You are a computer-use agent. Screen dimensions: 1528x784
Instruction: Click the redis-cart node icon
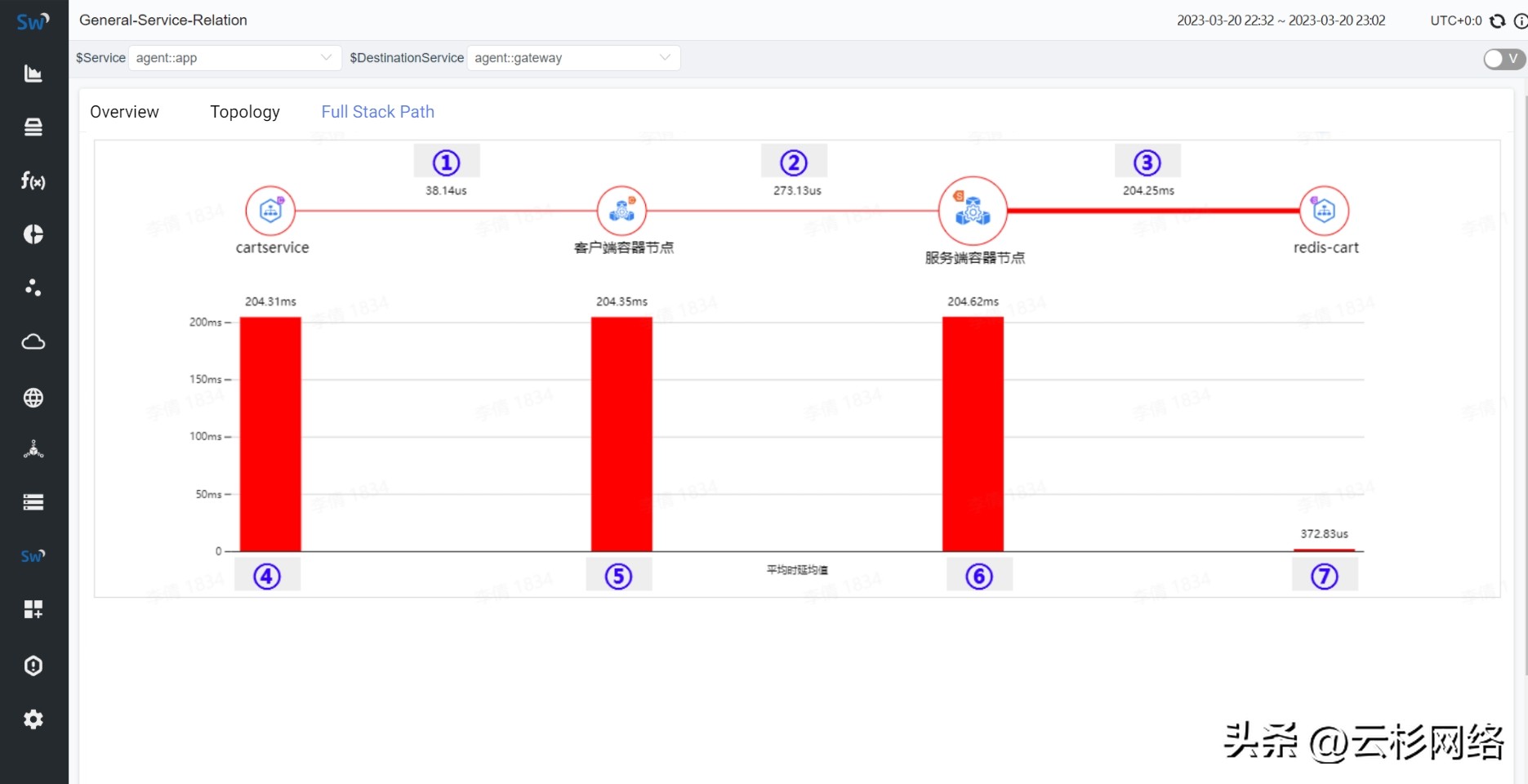(x=1324, y=211)
